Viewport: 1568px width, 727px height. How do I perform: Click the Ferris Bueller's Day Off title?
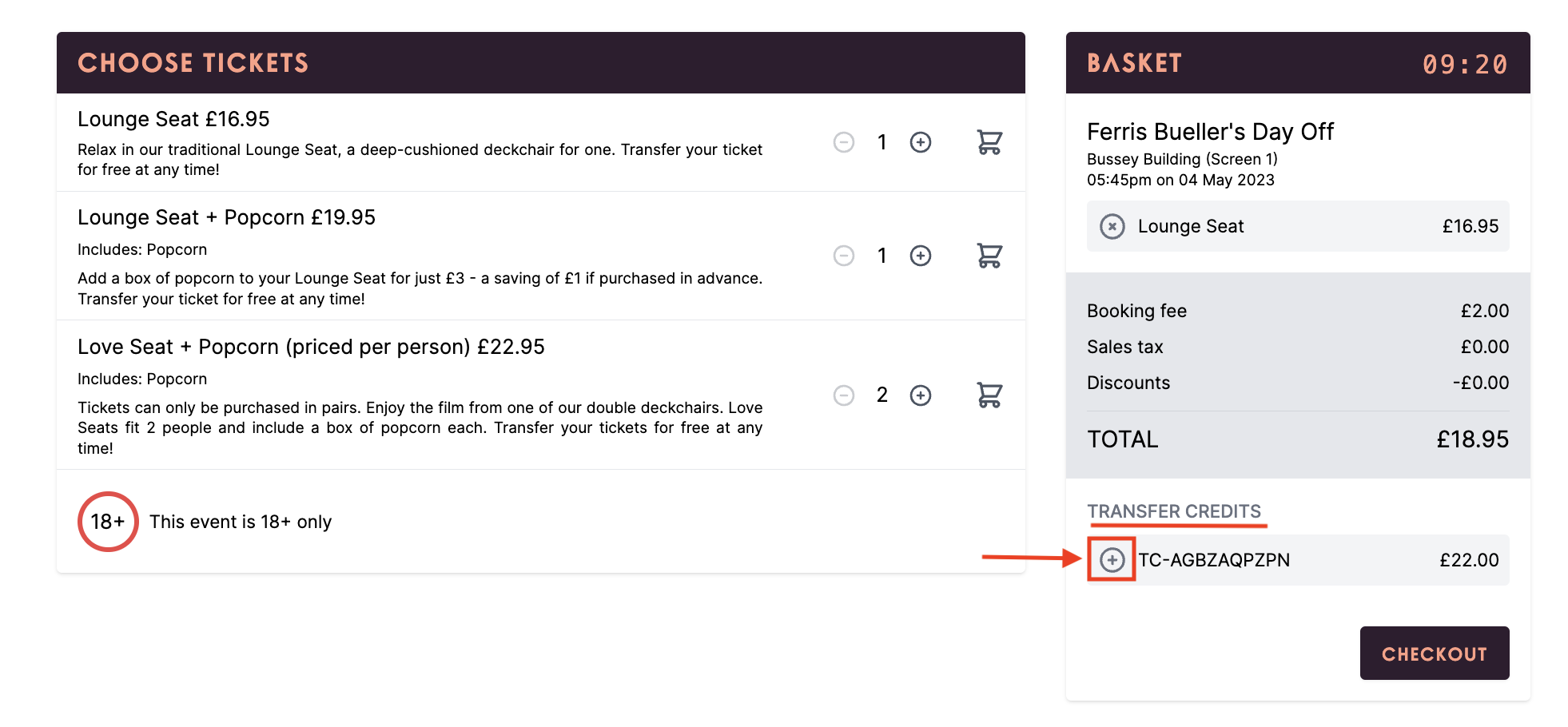(1210, 132)
